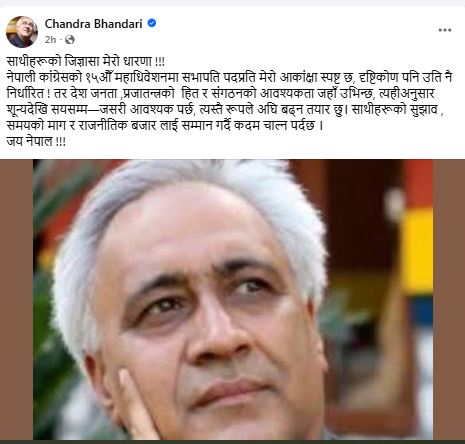Click the line starting 'समयको माग र राजनीतिक'

[x=165, y=126]
